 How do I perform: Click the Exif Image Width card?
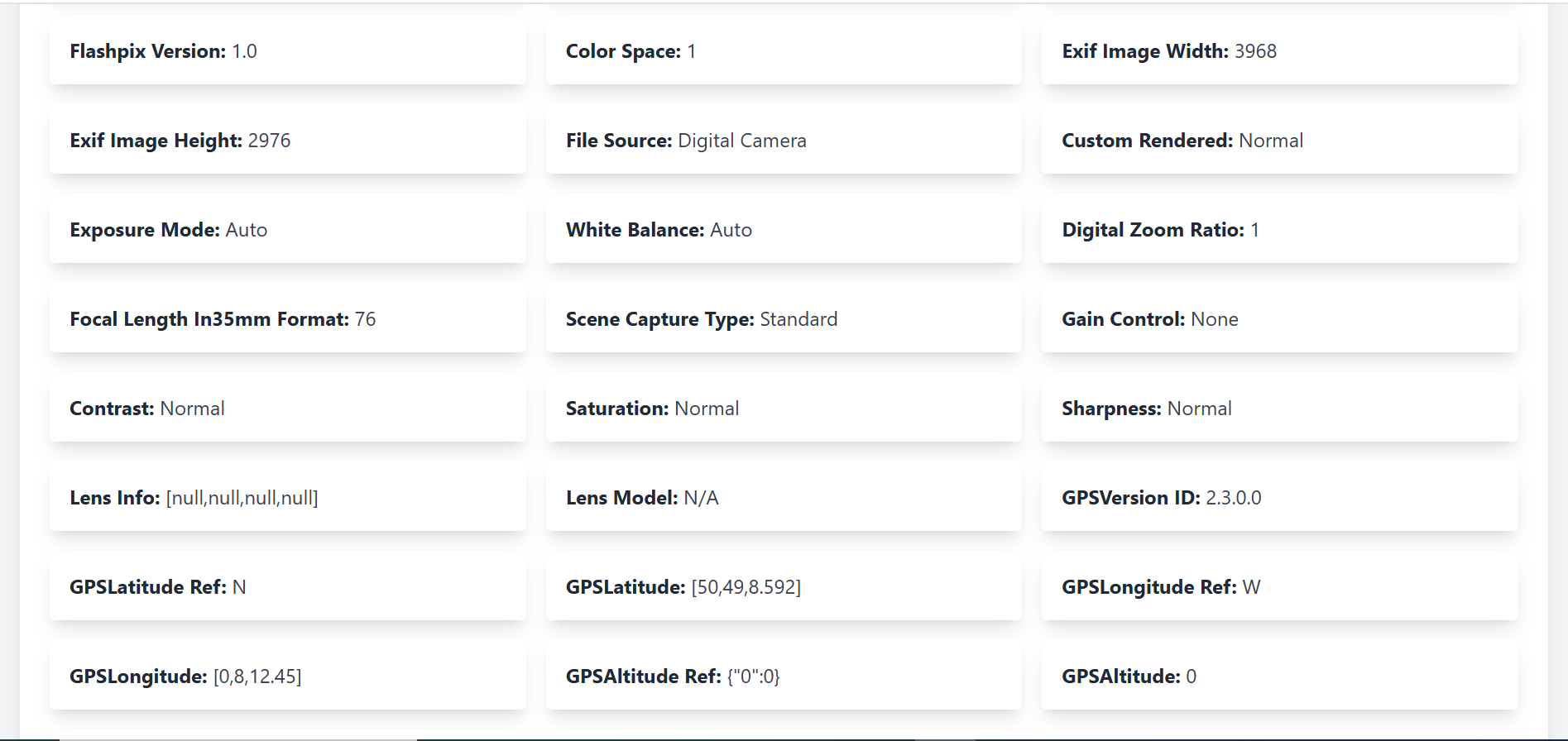(1278, 51)
